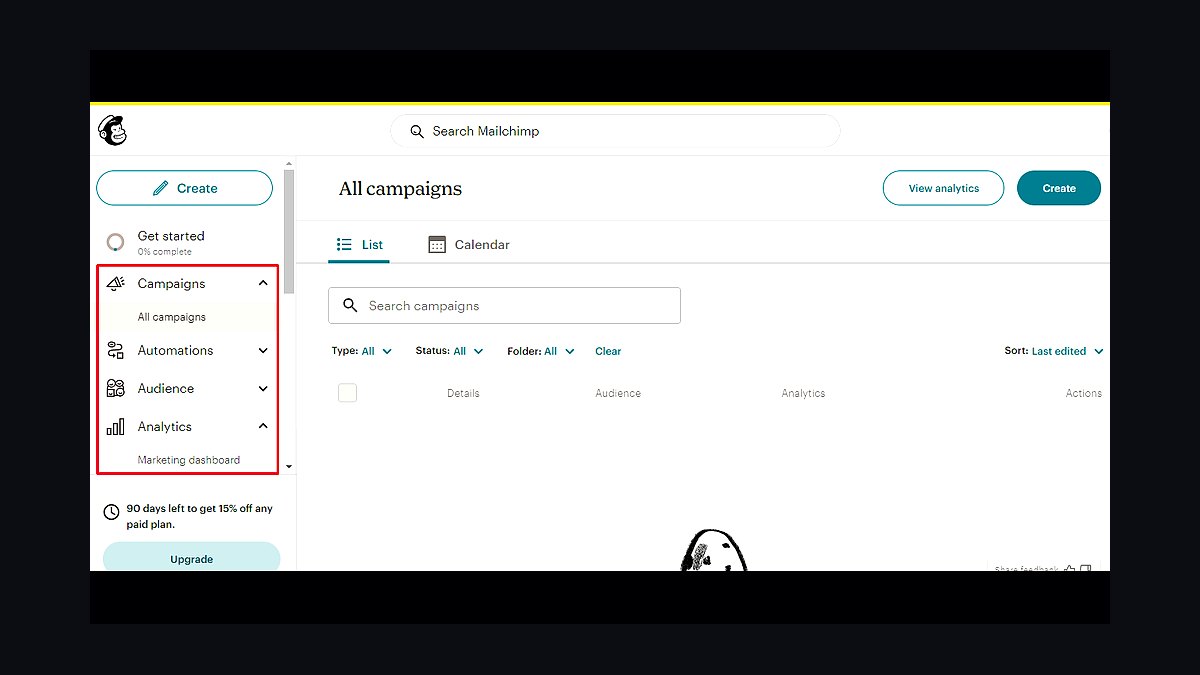Expand the Automations section chevron
The height and width of the screenshot is (675, 1200).
point(263,350)
